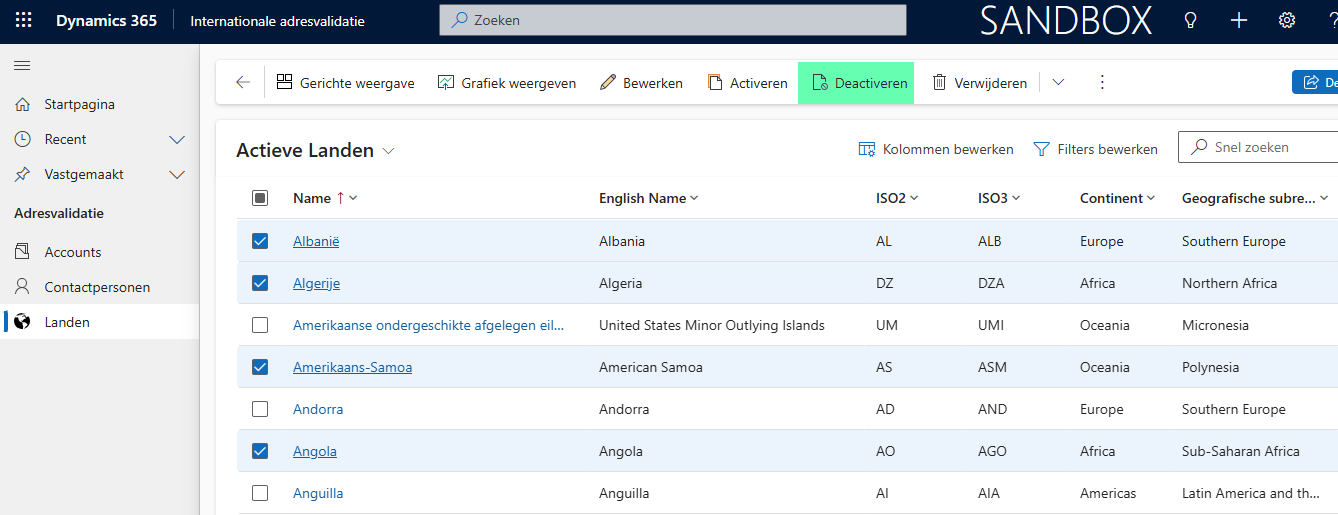
Task: Open Contactpersonen in the navigation
Action: click(x=97, y=287)
